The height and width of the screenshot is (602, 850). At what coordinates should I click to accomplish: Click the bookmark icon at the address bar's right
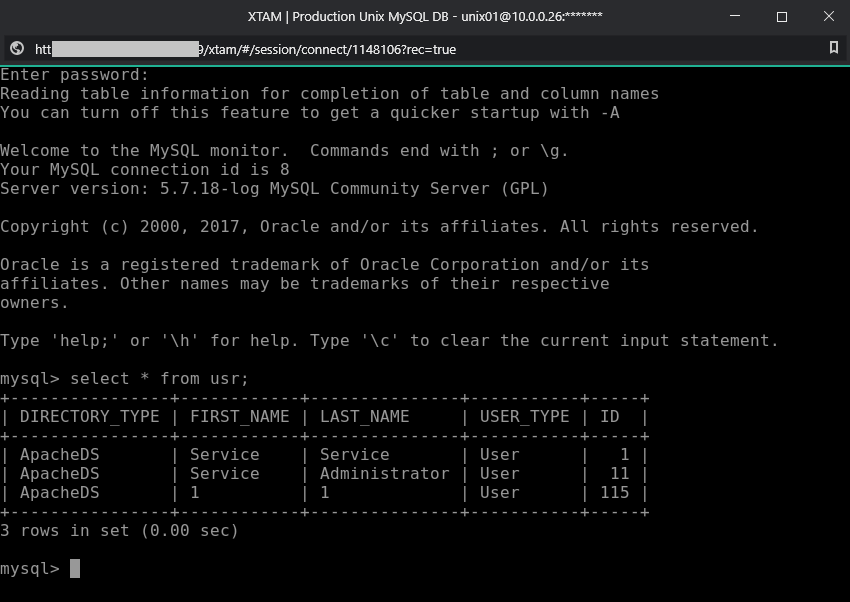pyautogui.click(x=836, y=48)
